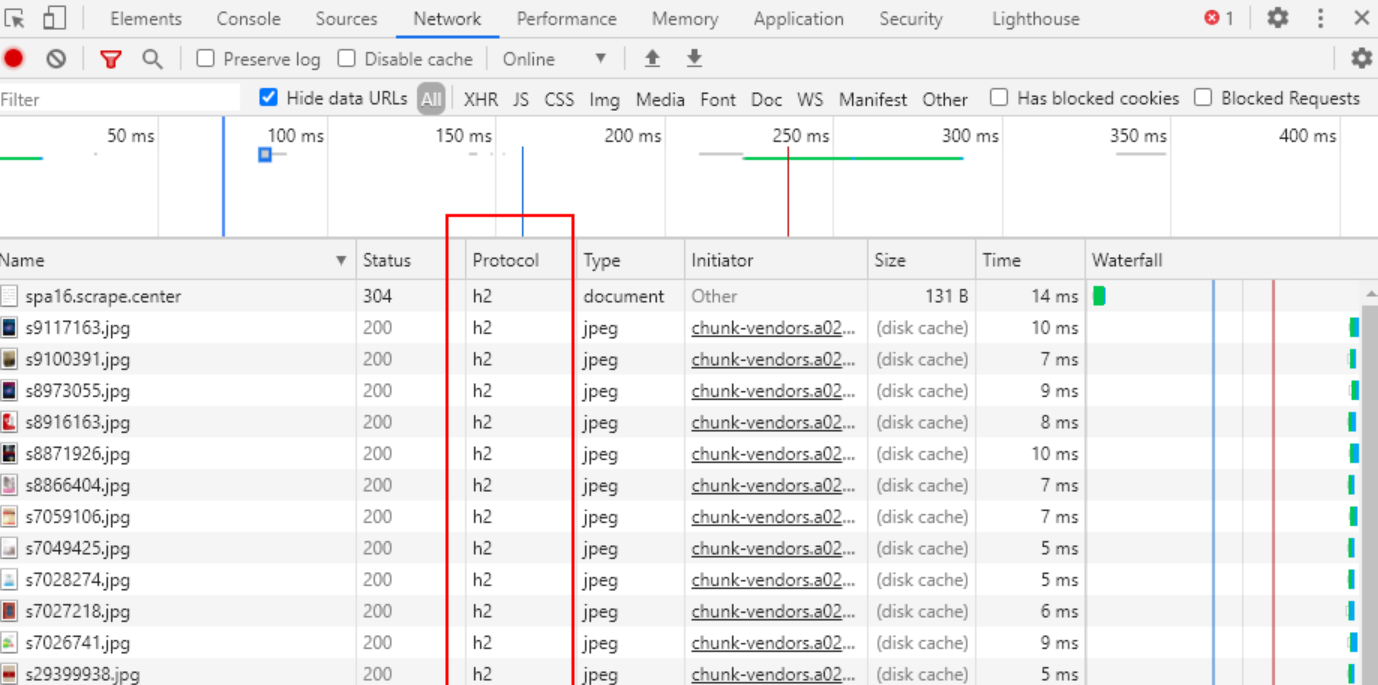Open network search with magnifier icon
This screenshot has height=685, width=1378.
(152, 59)
